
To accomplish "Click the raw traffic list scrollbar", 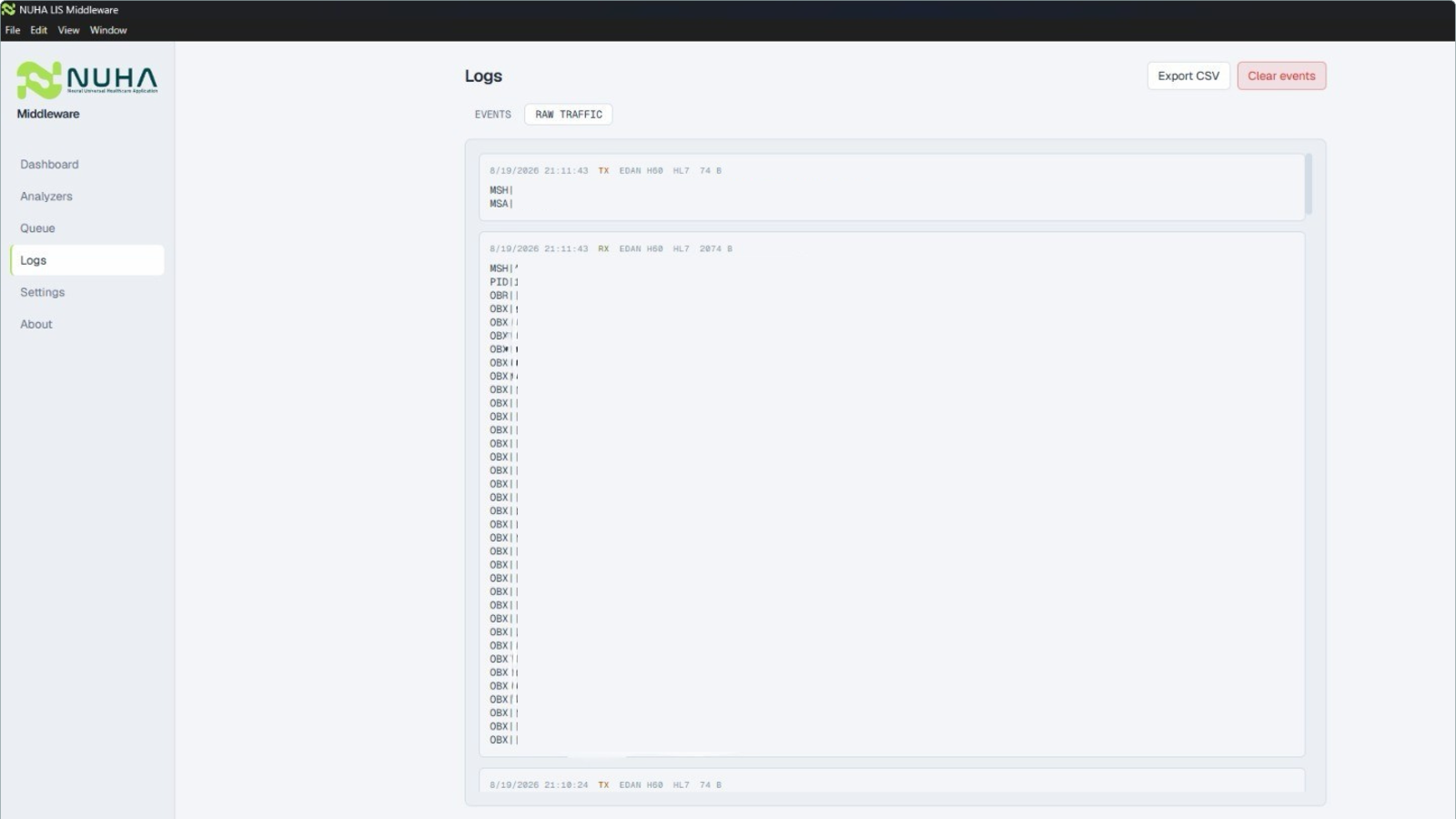I will click(1309, 185).
